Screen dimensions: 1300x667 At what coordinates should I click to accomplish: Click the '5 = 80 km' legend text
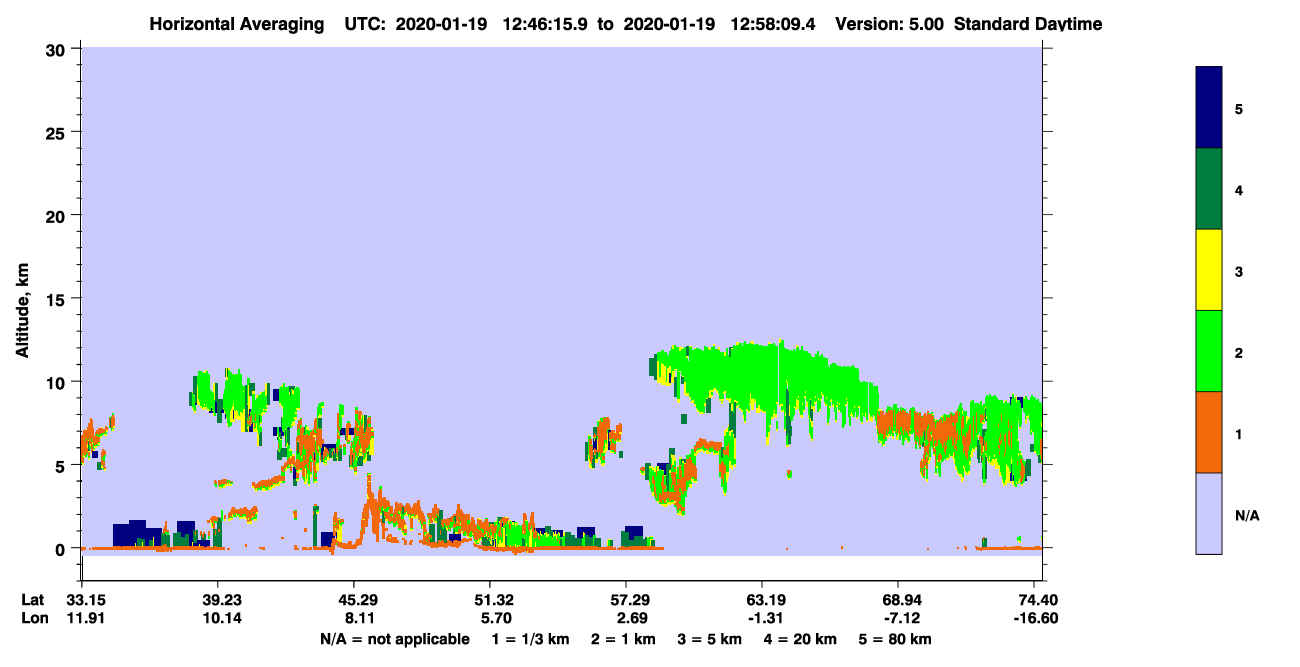click(896, 639)
